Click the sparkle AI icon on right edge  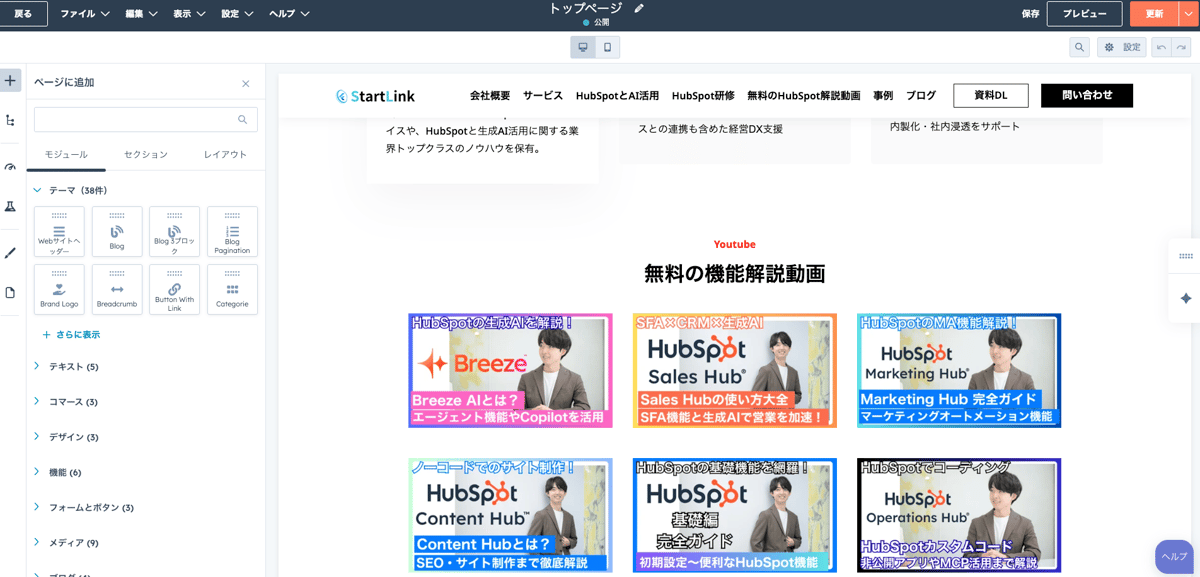(1185, 296)
